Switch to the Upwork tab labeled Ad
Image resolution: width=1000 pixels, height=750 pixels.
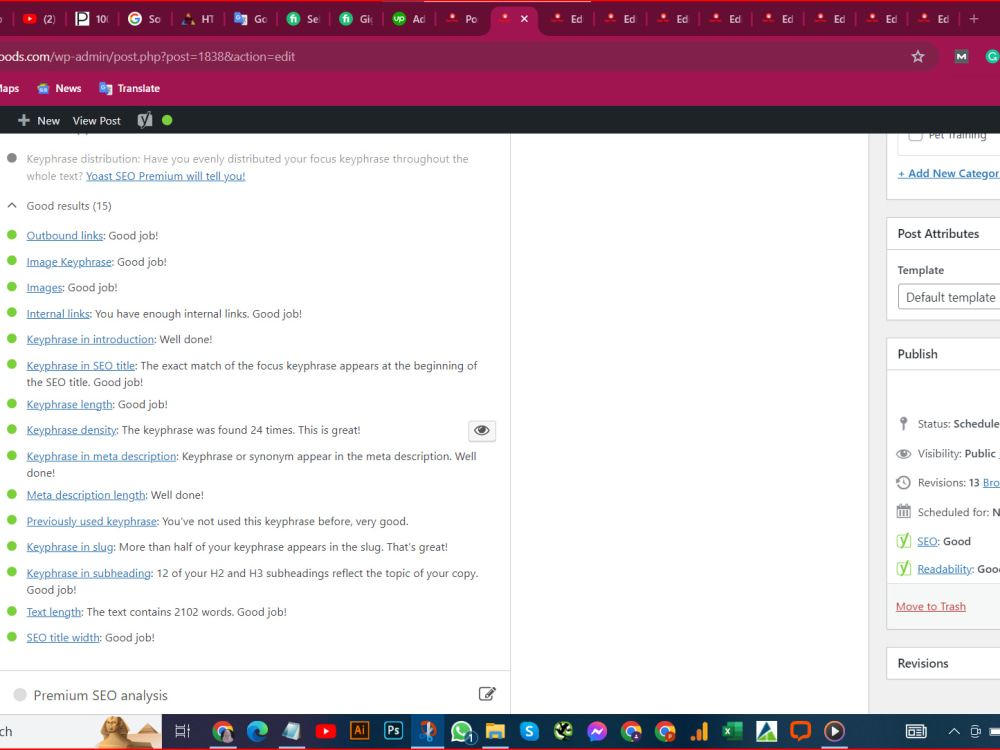tap(409, 19)
